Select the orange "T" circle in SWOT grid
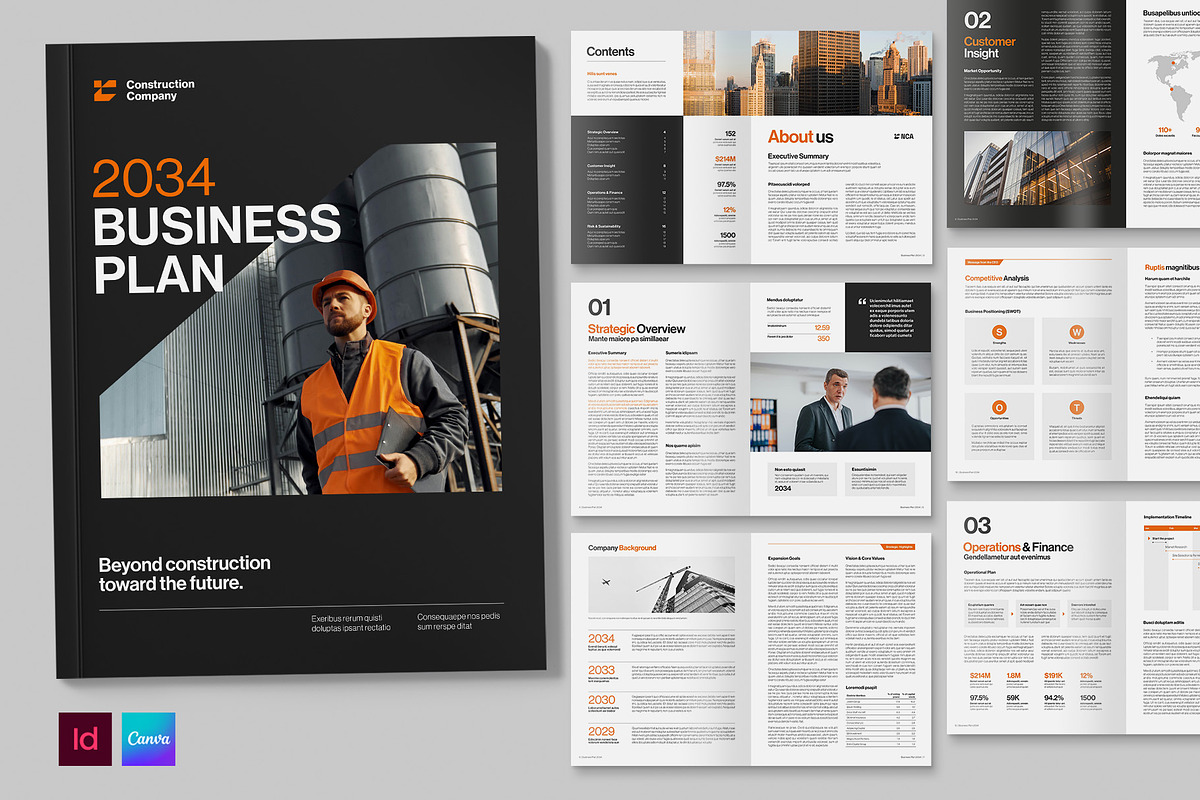 (1076, 407)
